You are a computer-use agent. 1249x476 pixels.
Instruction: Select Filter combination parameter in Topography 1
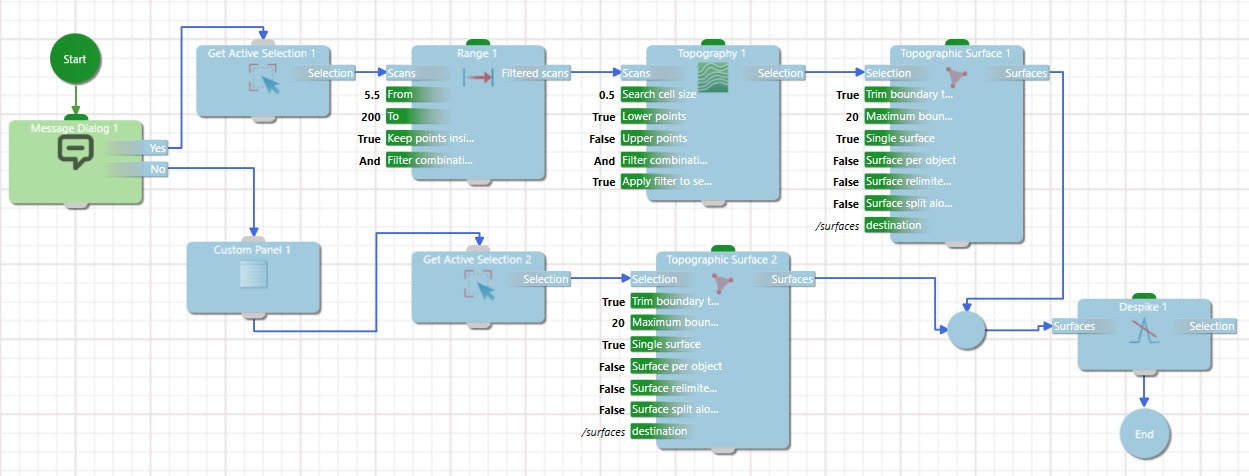point(665,161)
